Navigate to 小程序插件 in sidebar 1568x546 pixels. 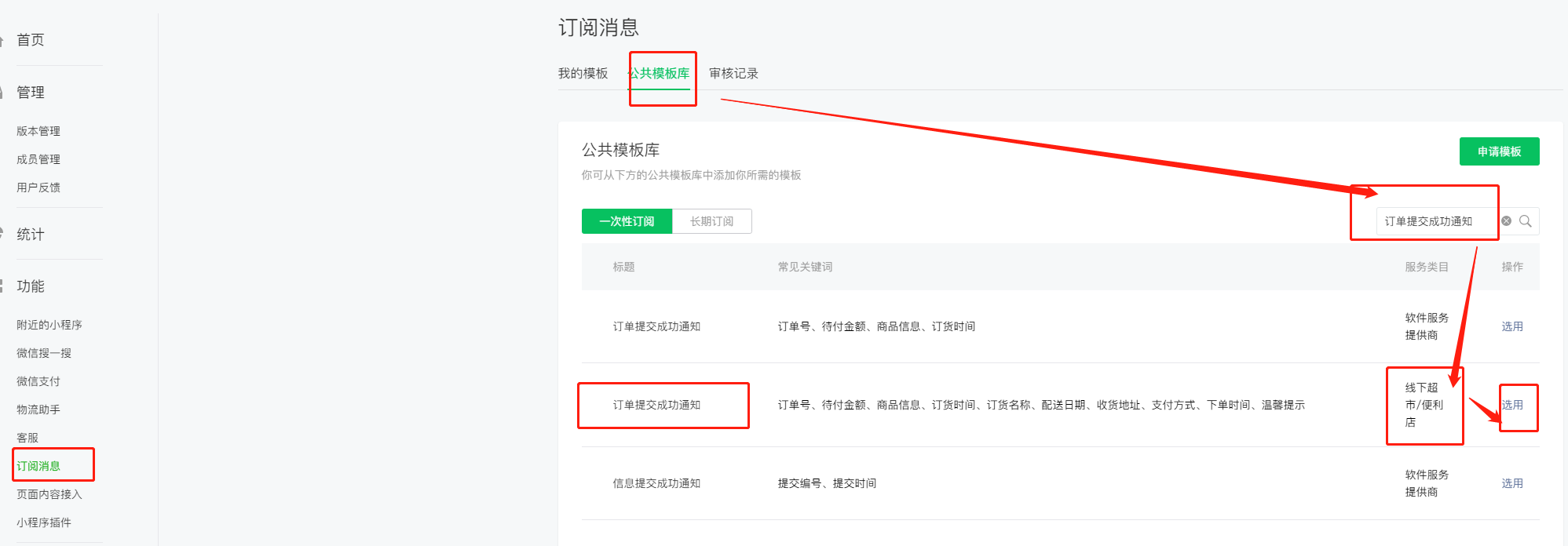(x=44, y=522)
